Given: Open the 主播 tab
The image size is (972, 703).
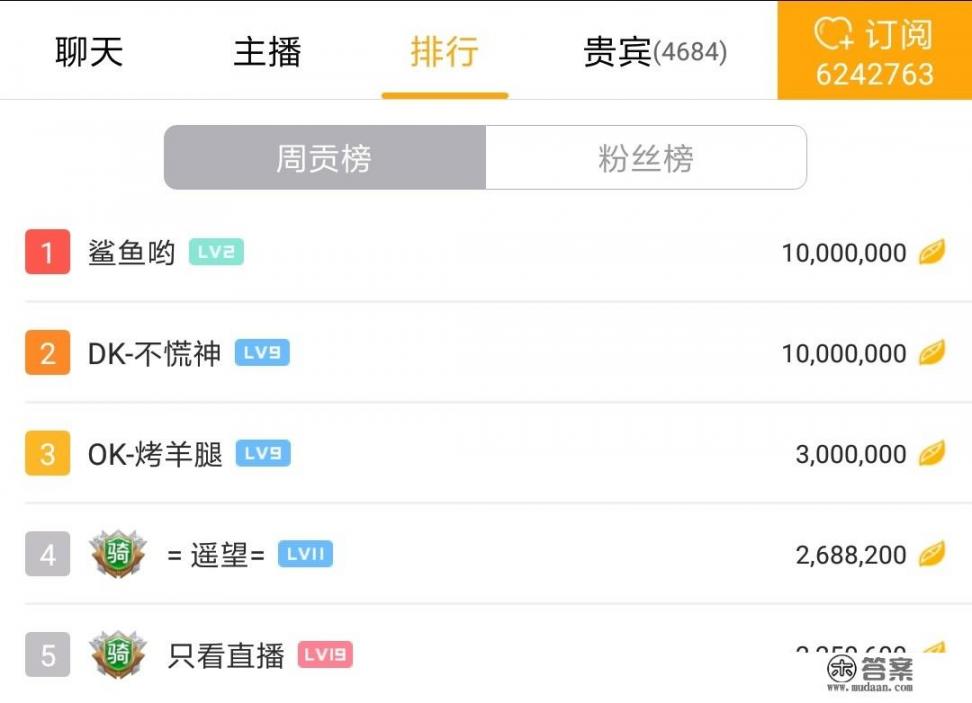Looking at the screenshot, I should 267,52.
